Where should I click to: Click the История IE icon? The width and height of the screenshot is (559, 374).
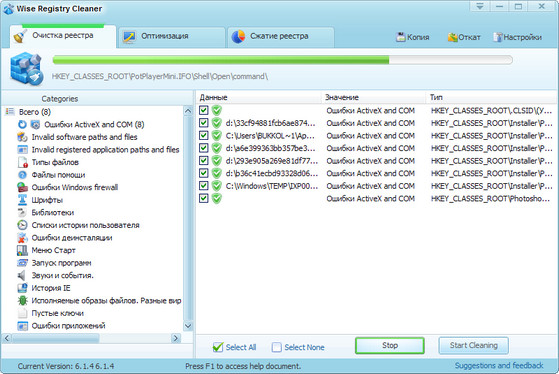22,288
